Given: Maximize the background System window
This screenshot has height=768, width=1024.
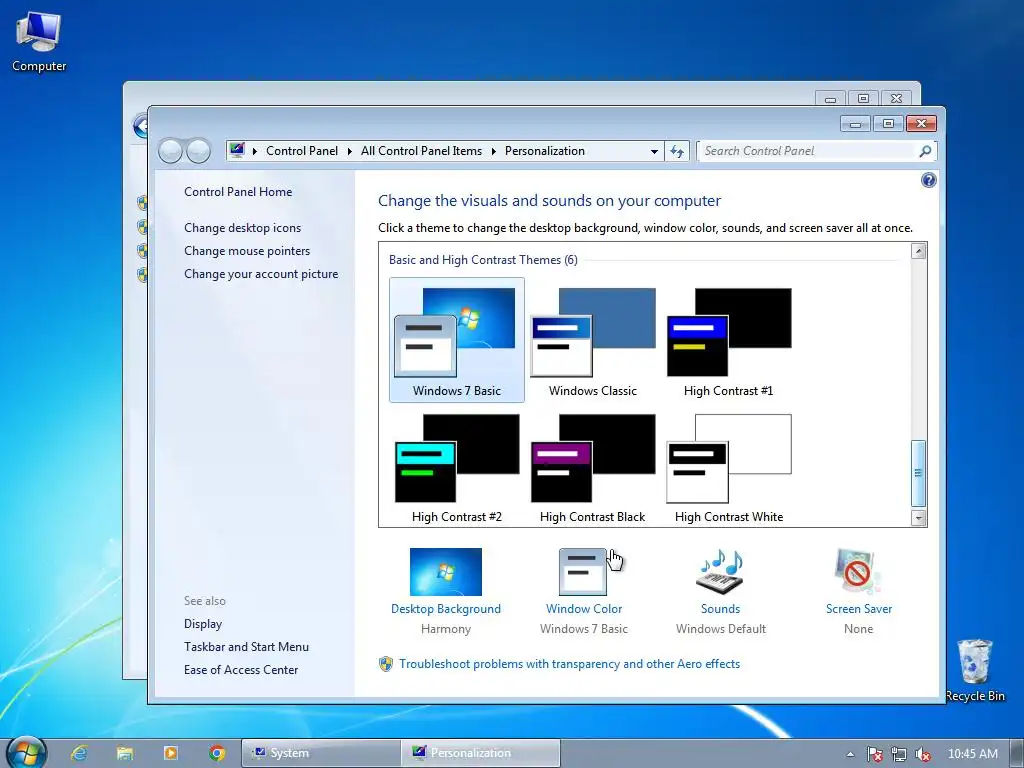Looking at the screenshot, I should tap(863, 99).
